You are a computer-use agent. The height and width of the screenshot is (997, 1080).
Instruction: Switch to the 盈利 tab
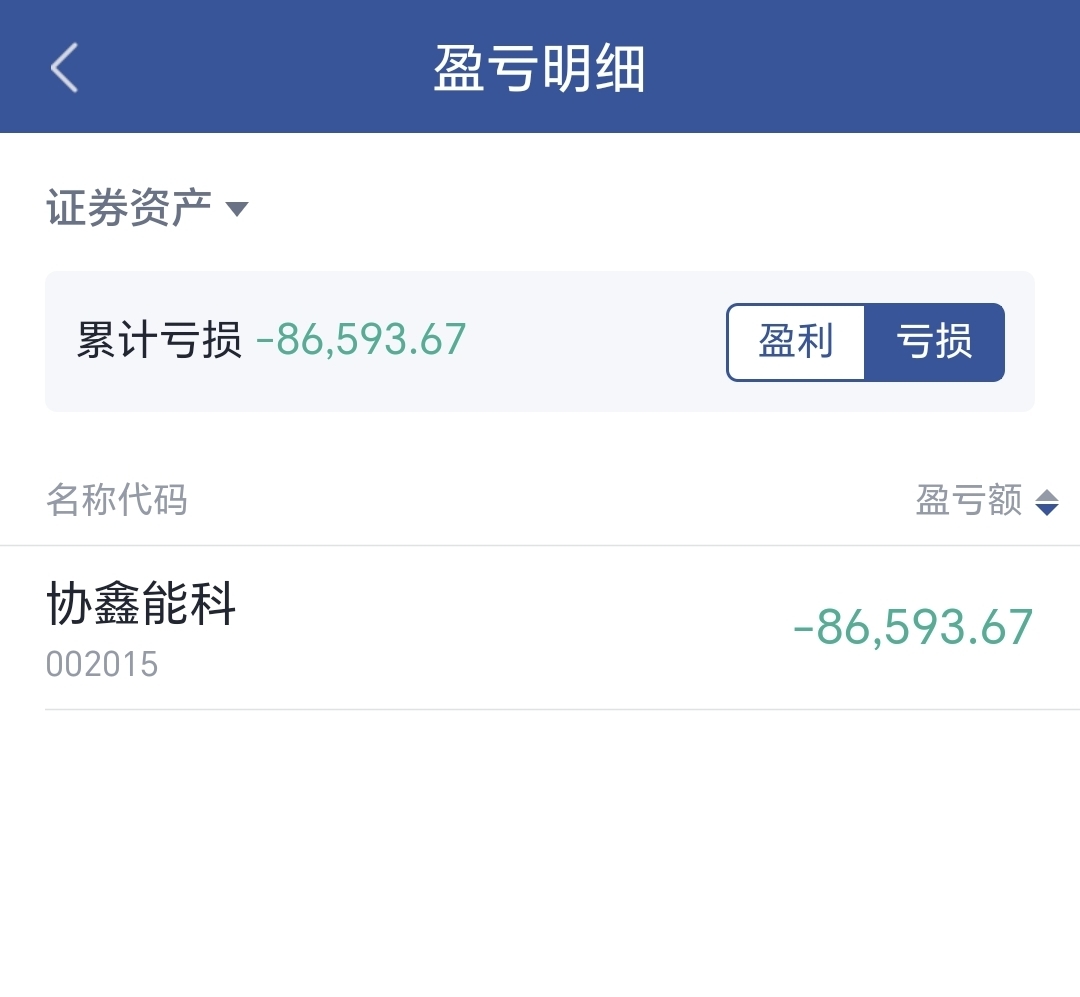tap(796, 342)
